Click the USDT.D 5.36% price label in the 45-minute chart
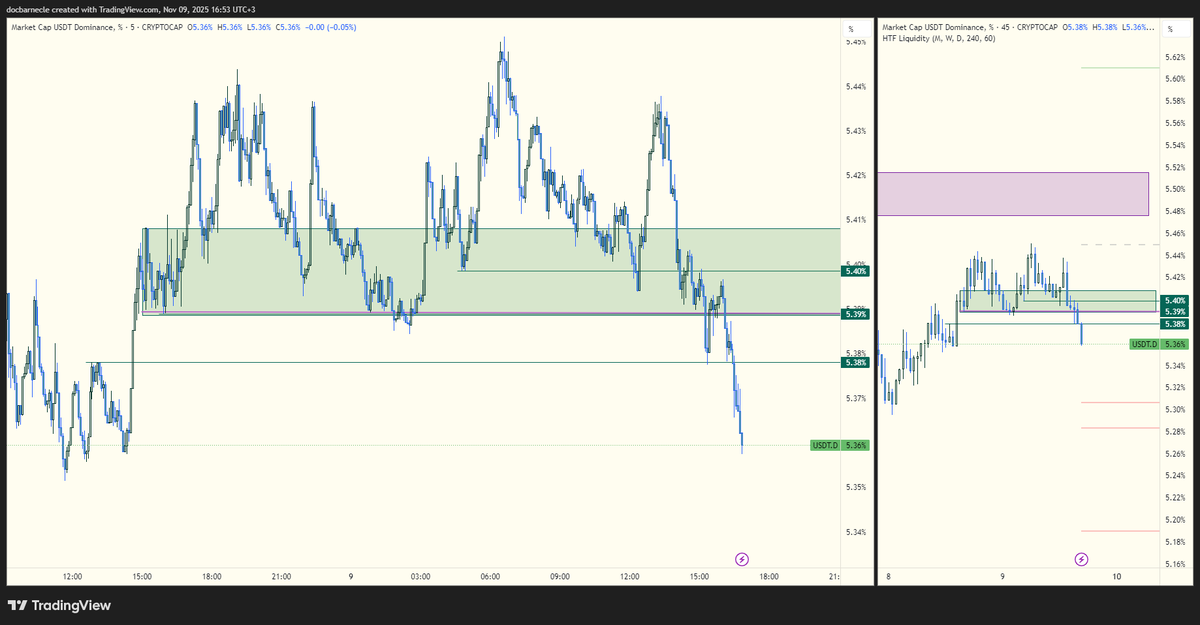Viewport: 1200px width, 625px height. 1159,344
